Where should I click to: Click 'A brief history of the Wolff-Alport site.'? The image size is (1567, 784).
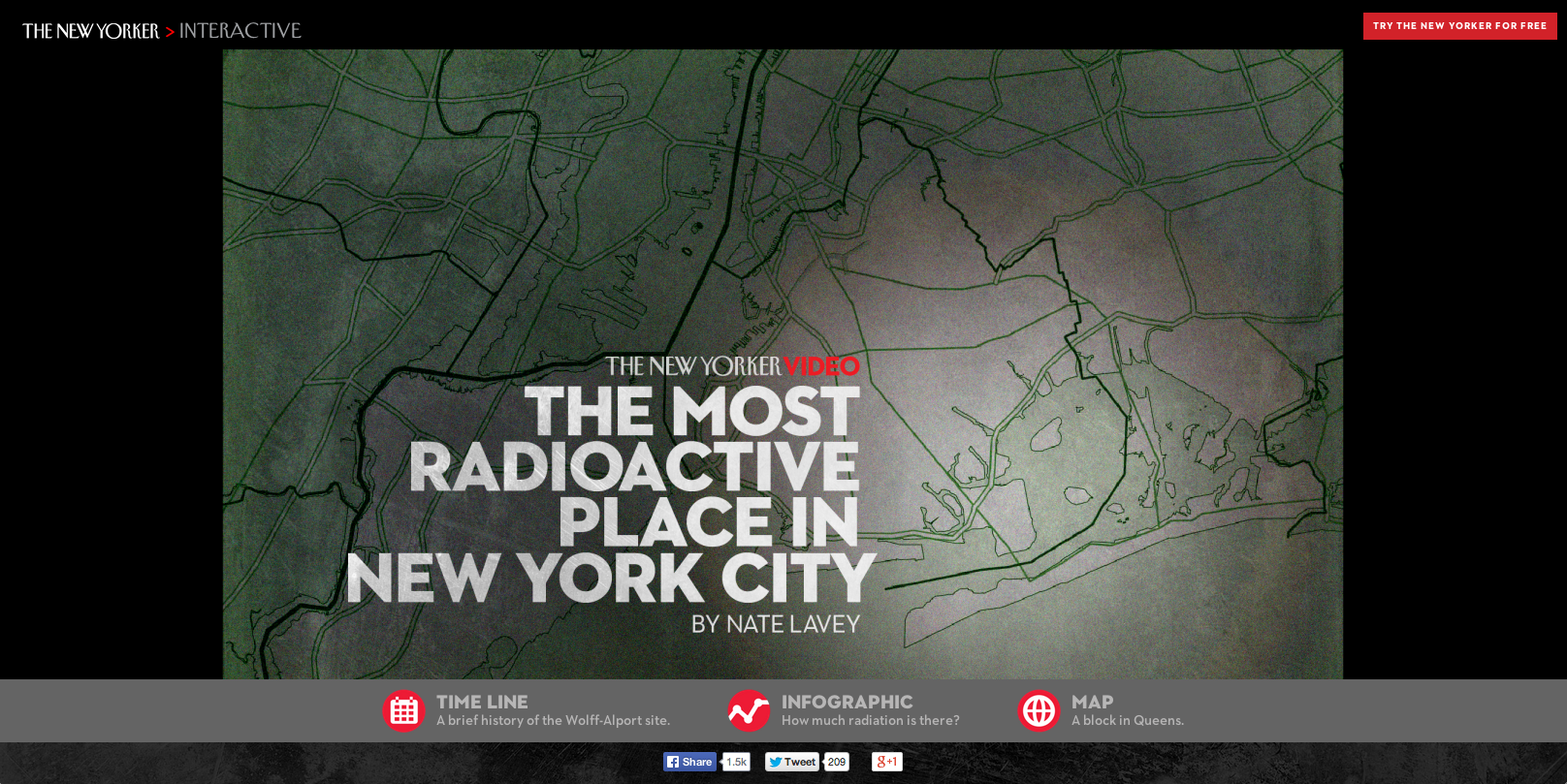pyautogui.click(x=553, y=720)
